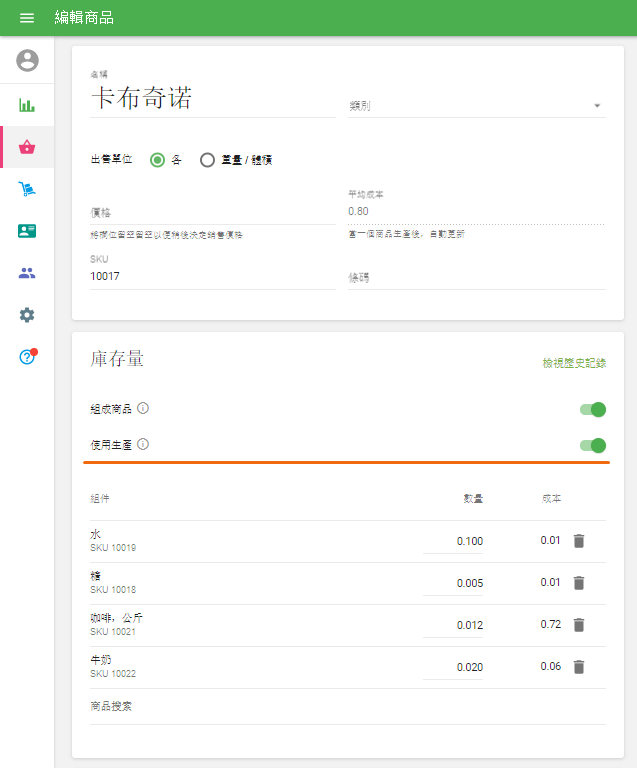Open the settings gear section

27,315
